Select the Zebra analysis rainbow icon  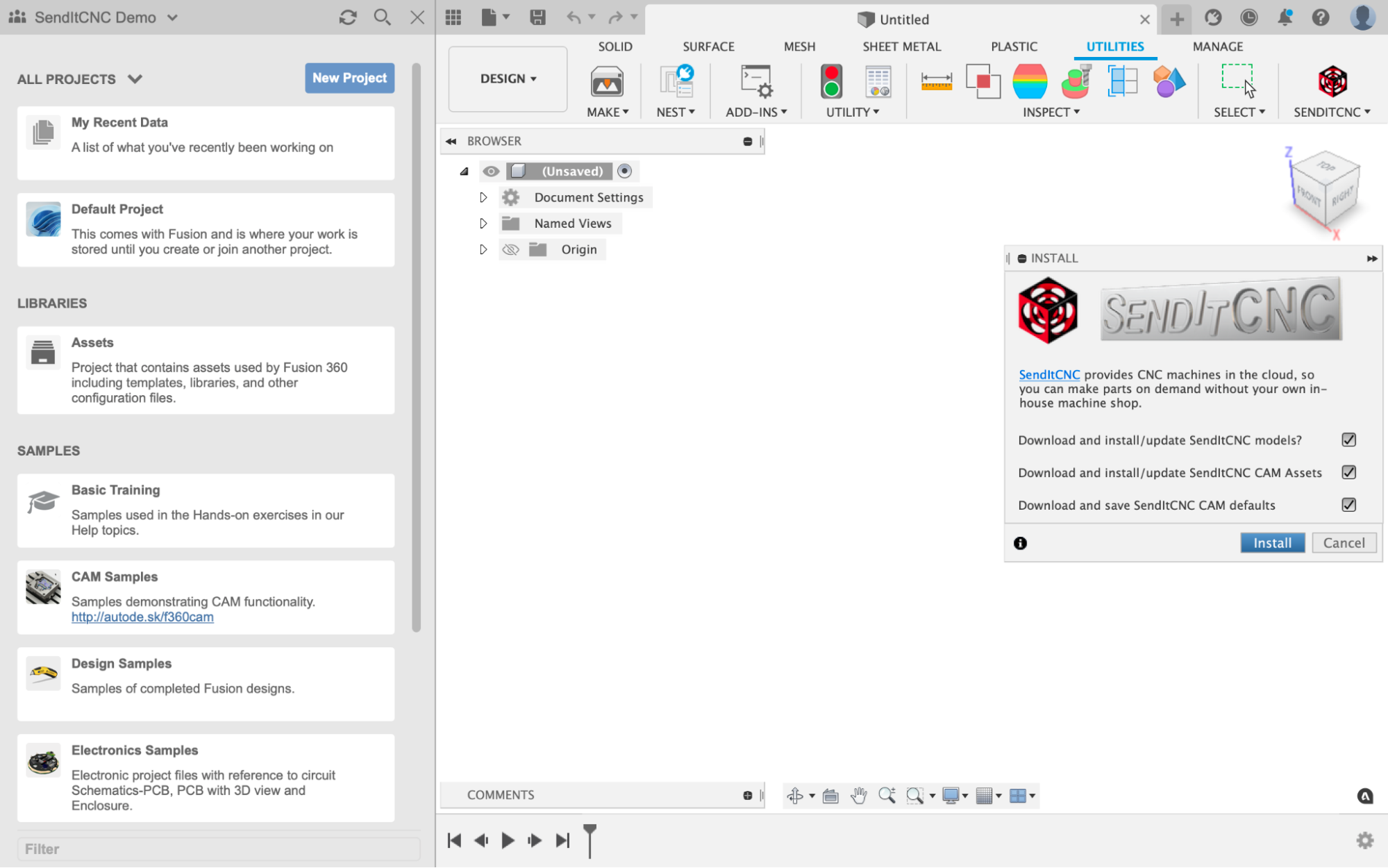click(1030, 82)
